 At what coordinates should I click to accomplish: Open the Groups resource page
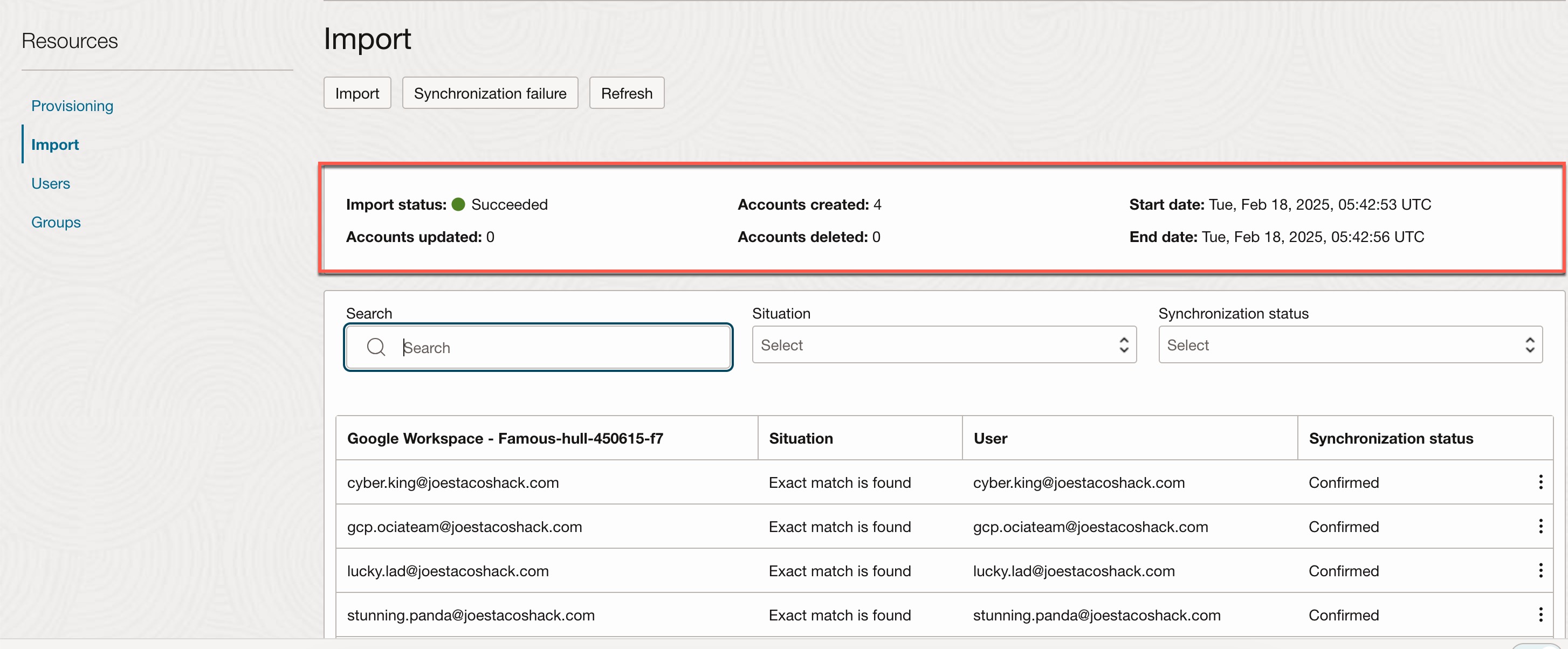pos(56,223)
